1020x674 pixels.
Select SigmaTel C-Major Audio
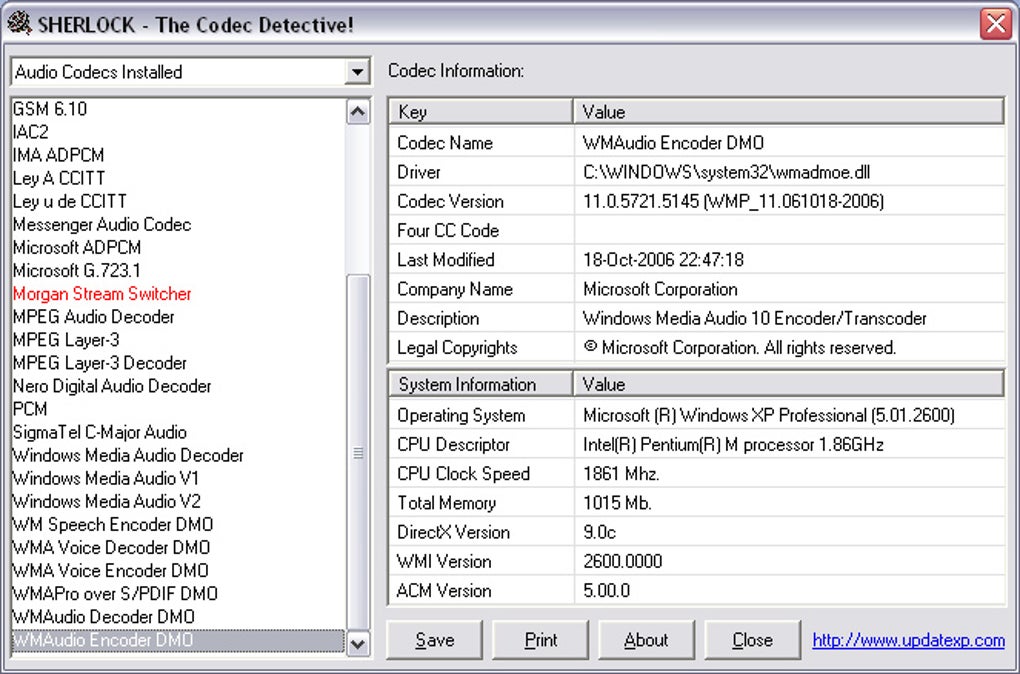100,432
